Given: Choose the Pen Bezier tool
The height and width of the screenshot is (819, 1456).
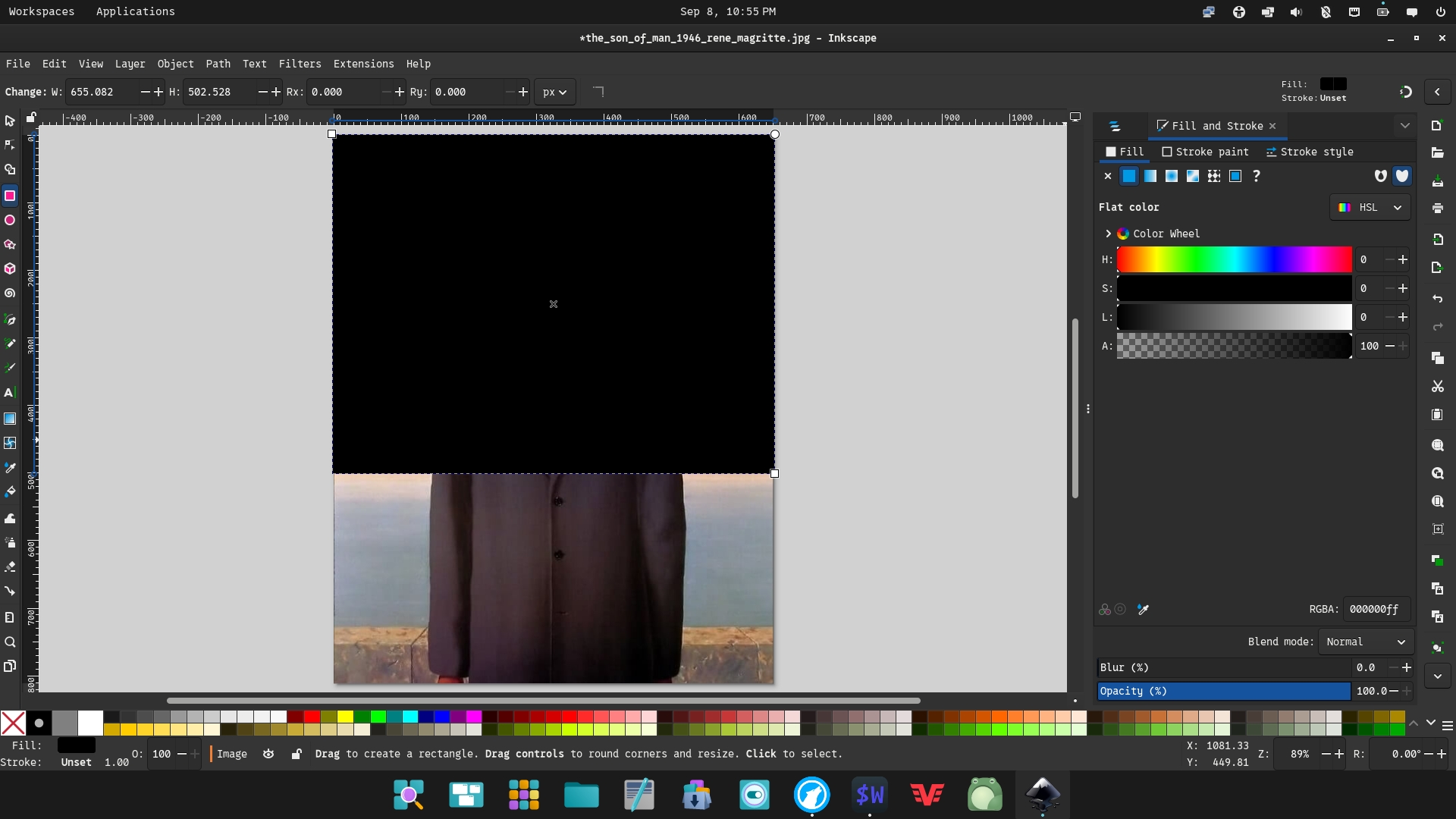Looking at the screenshot, I should 10,319.
